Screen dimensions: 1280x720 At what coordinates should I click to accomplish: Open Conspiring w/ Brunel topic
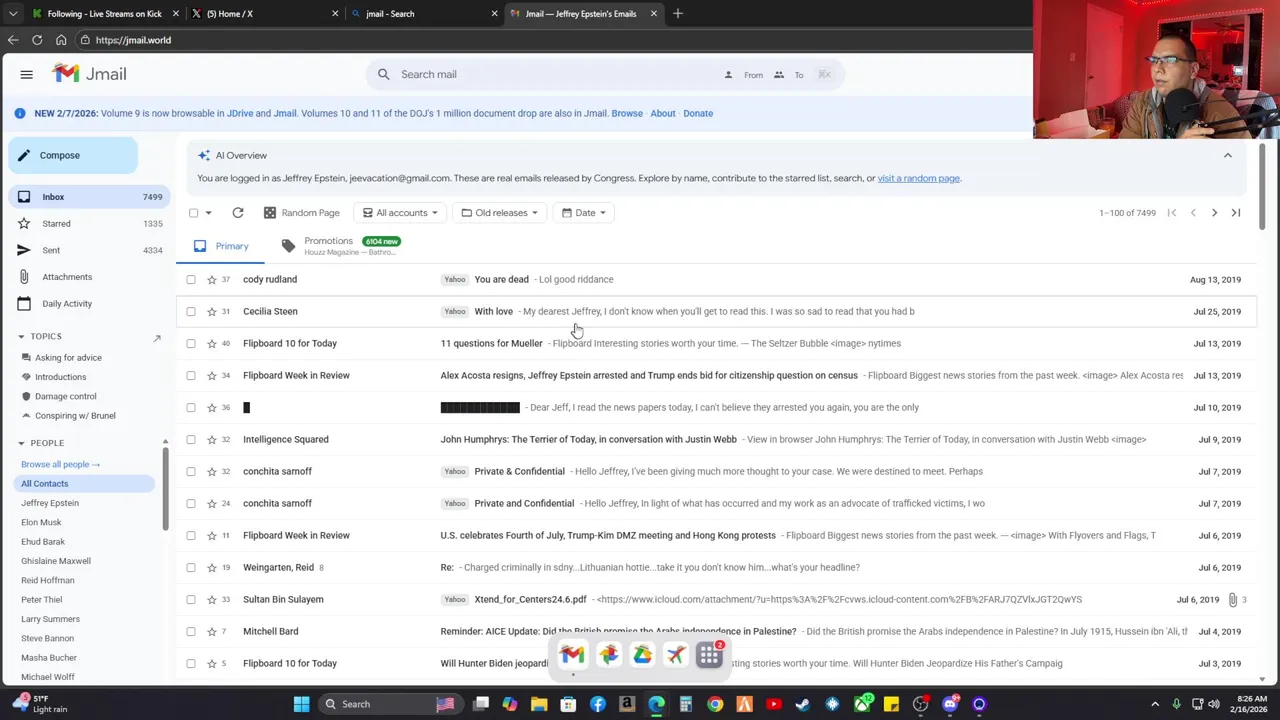click(x=75, y=416)
